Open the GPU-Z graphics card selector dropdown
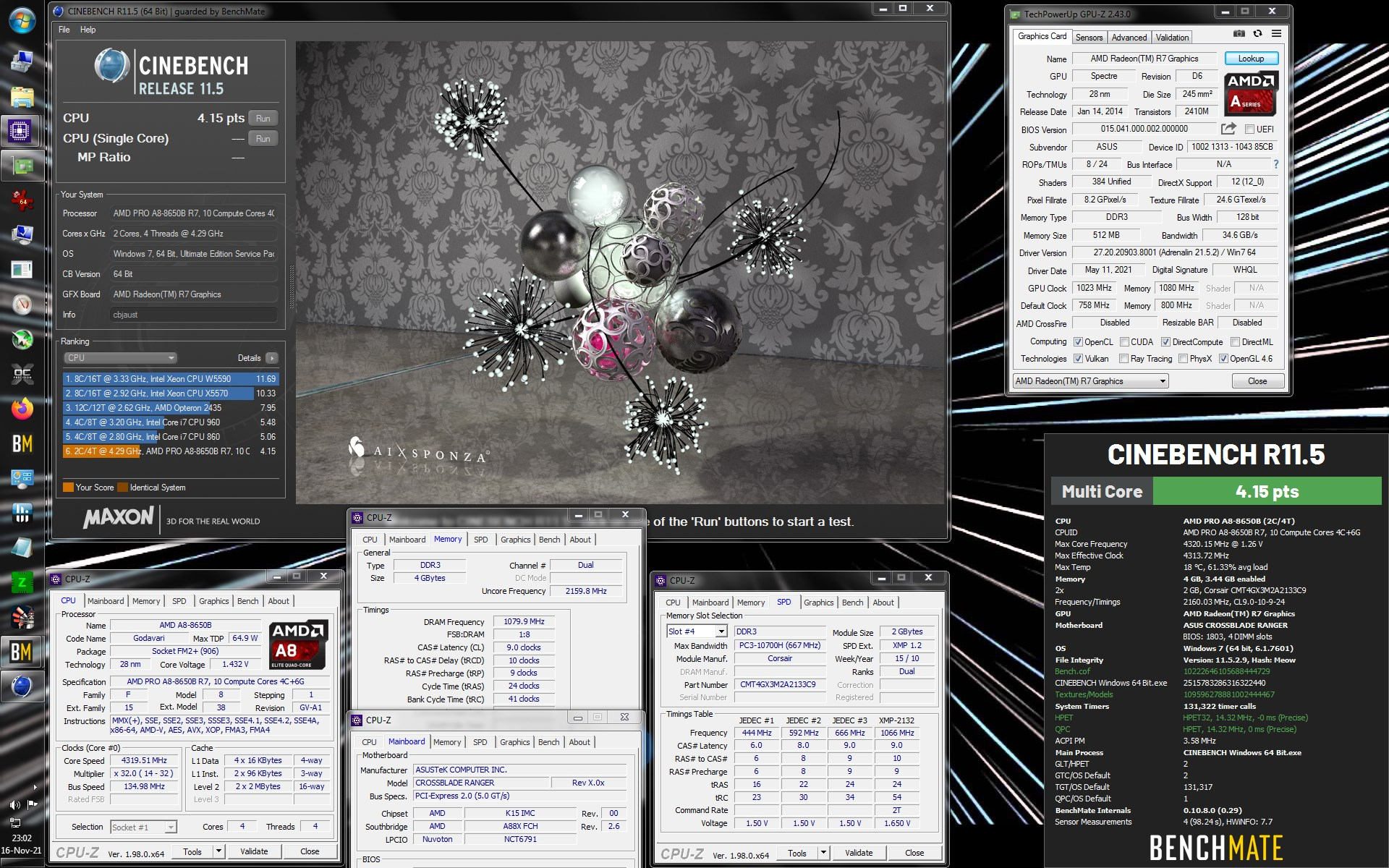The width and height of the screenshot is (1389, 868). tap(1090, 381)
